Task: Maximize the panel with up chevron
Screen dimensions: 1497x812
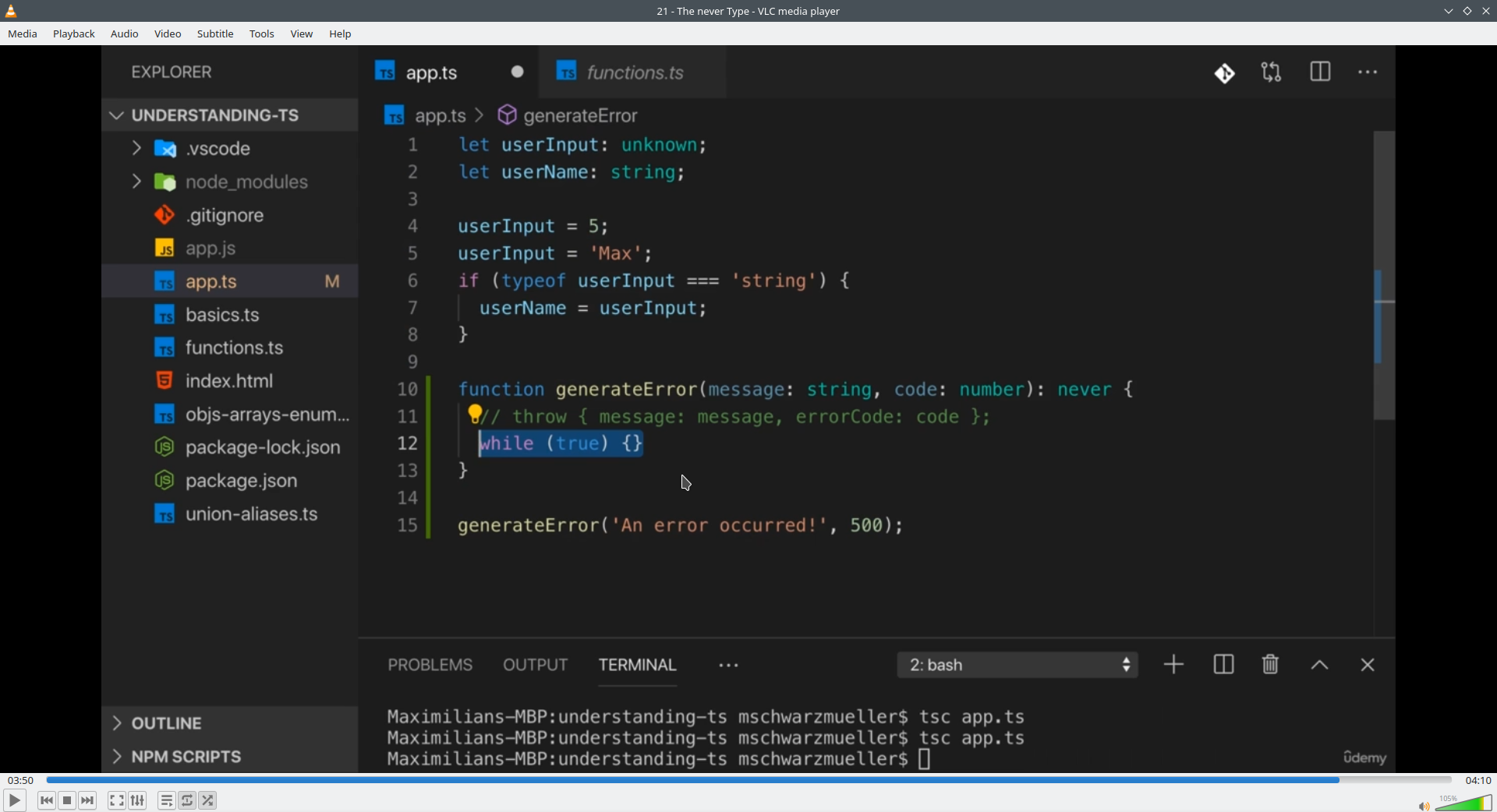Action: (x=1319, y=665)
